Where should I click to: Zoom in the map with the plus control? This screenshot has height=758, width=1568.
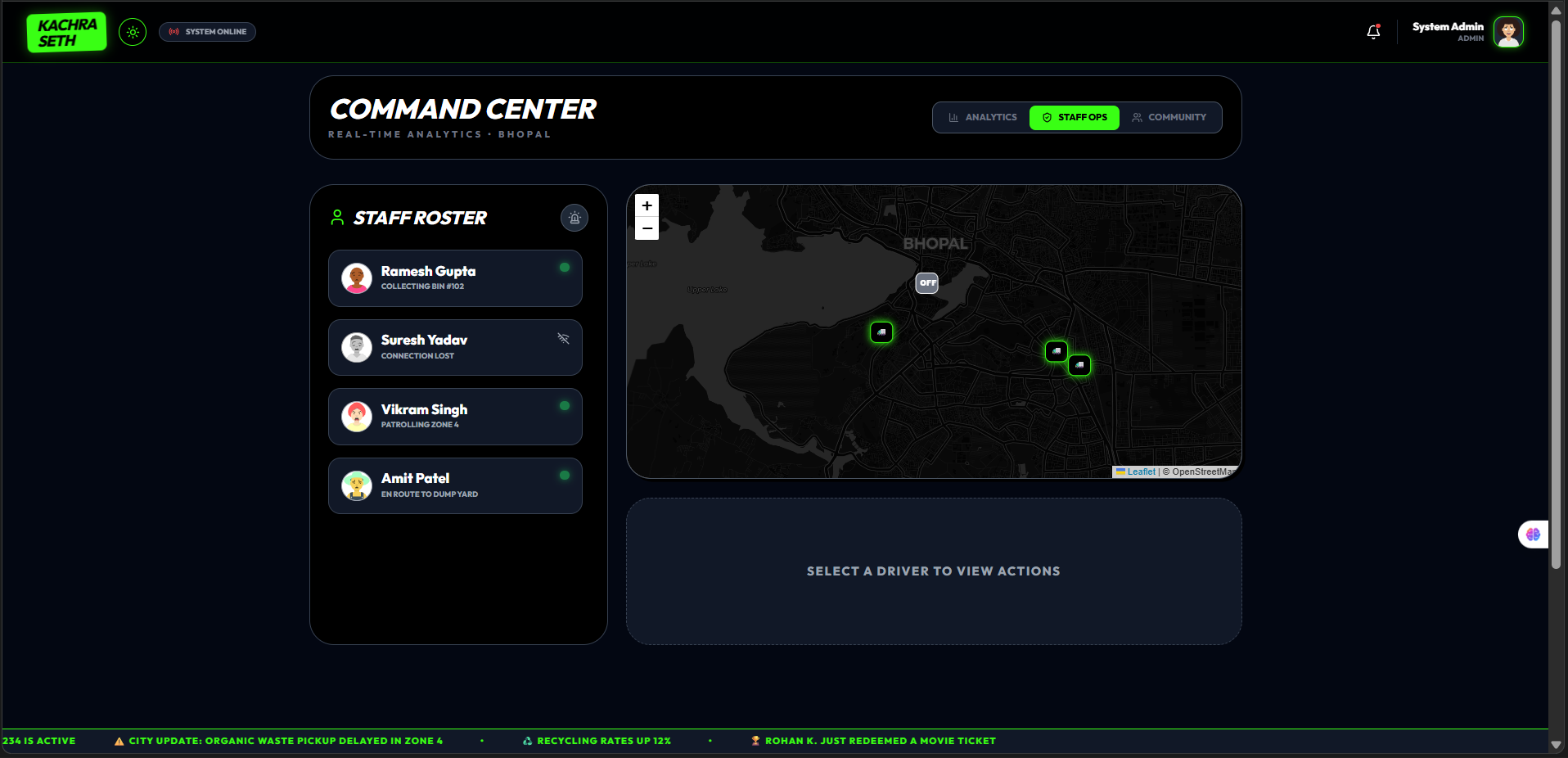(x=647, y=206)
